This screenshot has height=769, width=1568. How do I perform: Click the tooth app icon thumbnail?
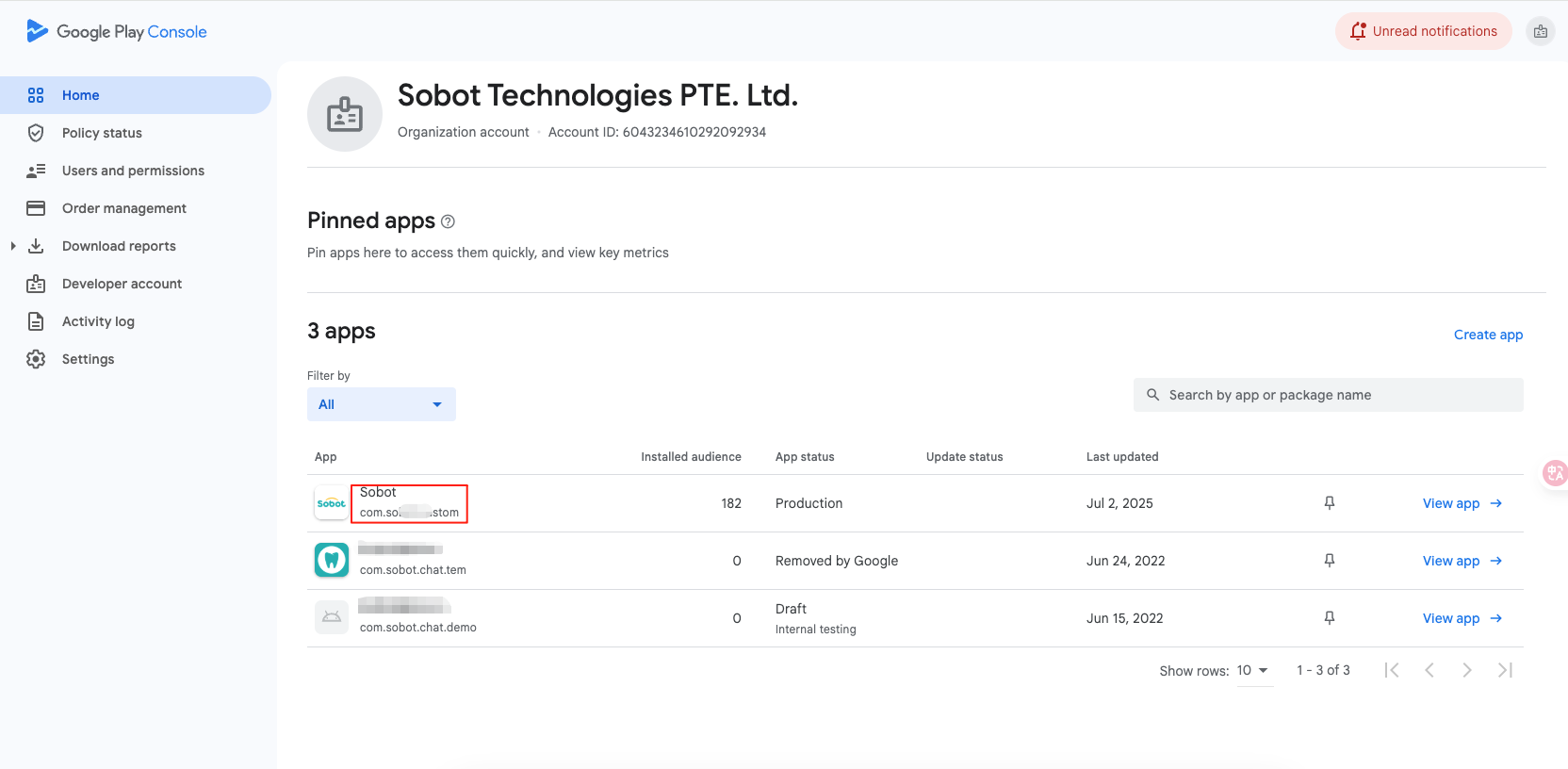[x=332, y=561]
